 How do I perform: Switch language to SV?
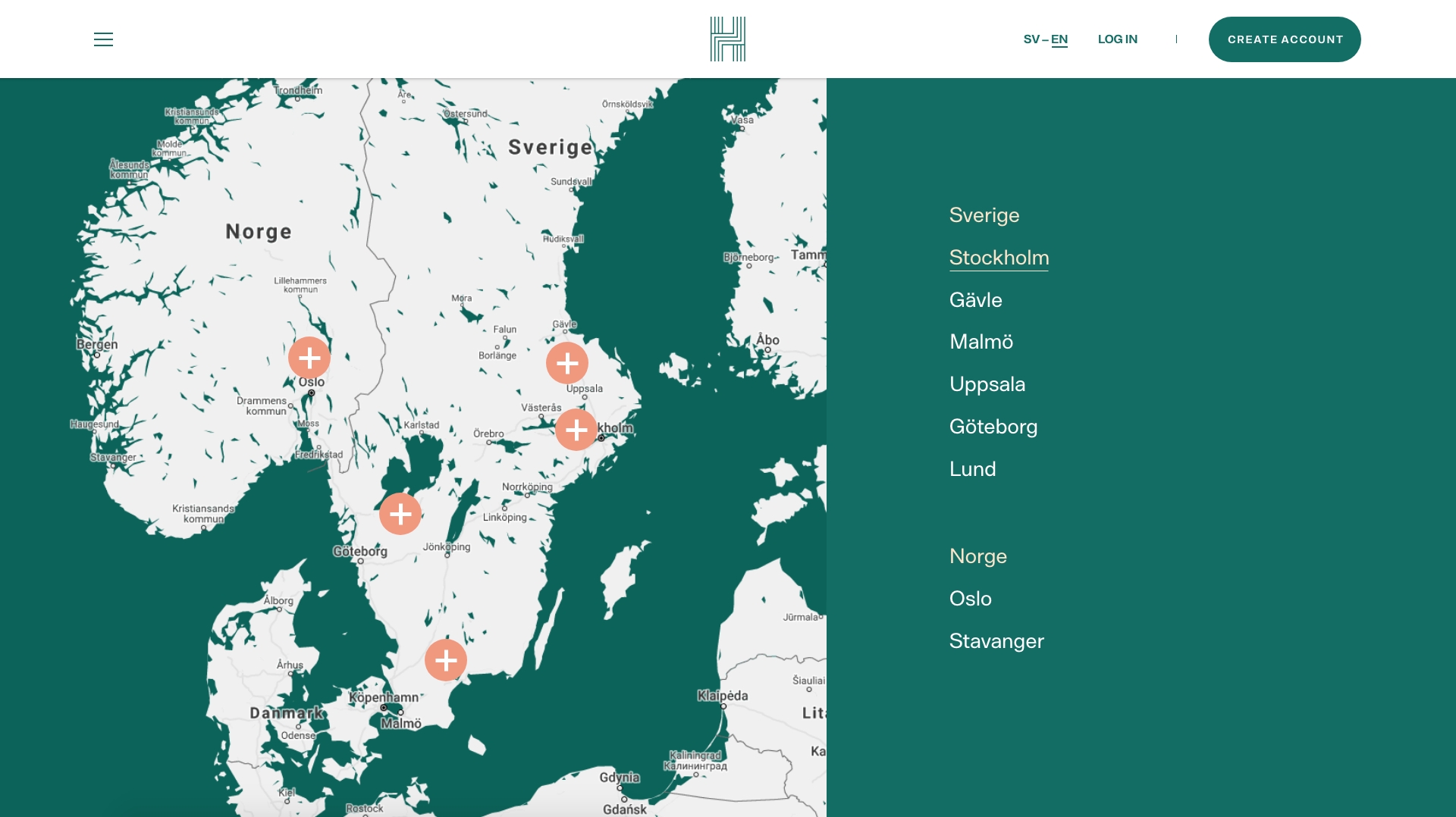[x=1031, y=39]
